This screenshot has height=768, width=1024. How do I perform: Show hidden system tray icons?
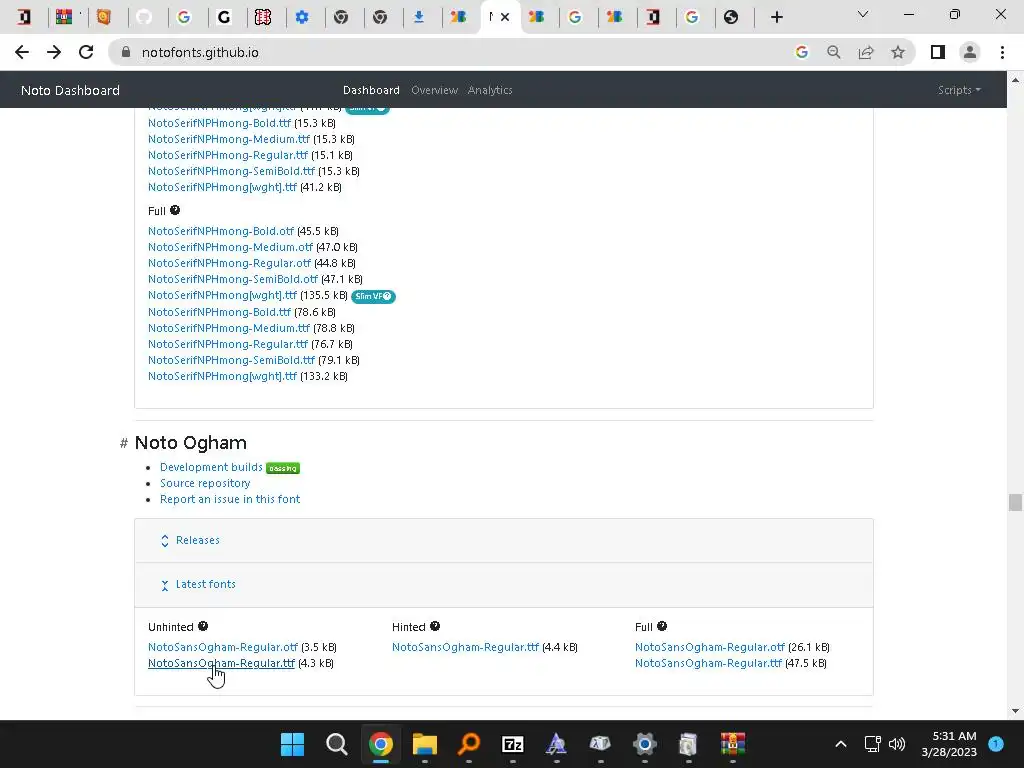coord(841,744)
